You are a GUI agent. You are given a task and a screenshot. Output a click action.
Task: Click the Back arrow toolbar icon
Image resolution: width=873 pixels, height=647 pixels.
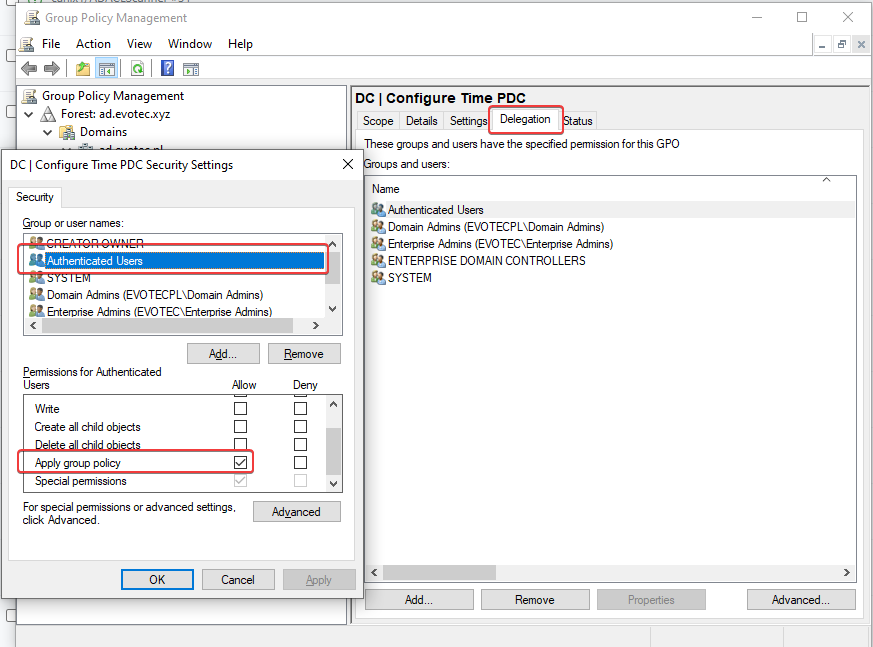tap(29, 68)
